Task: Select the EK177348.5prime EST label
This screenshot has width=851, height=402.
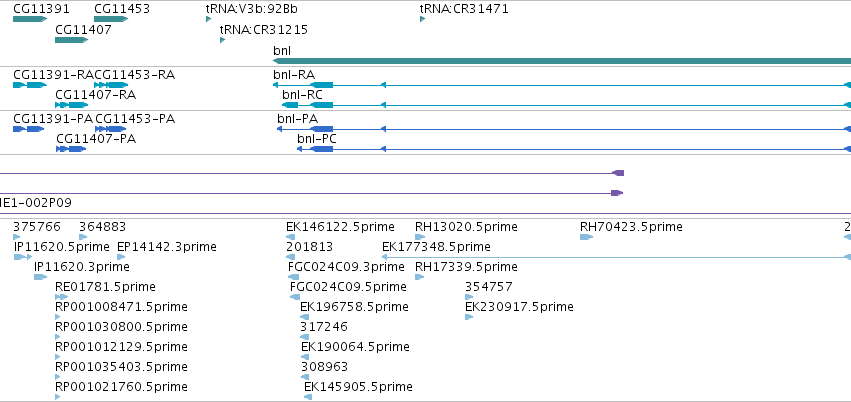Action: (436, 247)
